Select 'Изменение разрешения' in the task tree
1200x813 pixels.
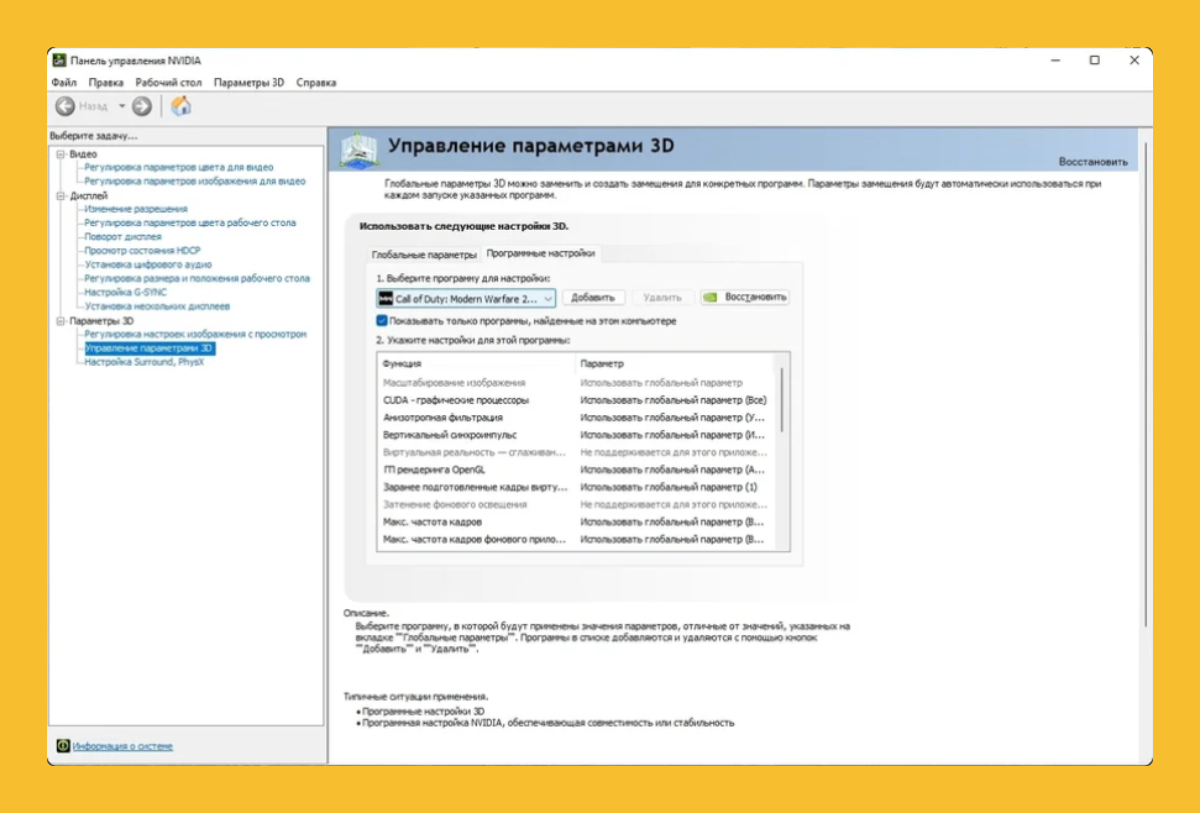coord(136,209)
